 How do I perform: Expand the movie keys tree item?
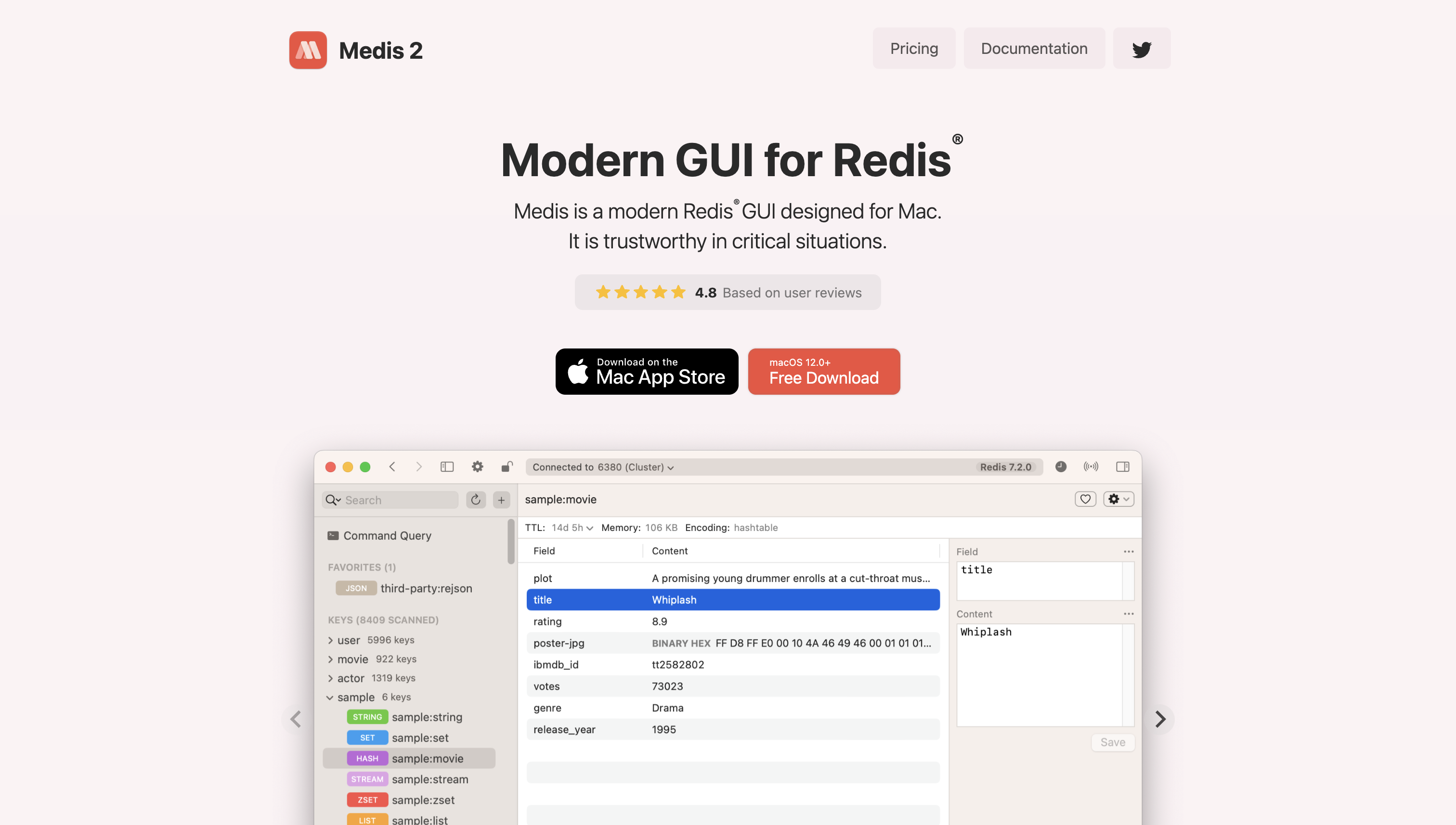330,658
